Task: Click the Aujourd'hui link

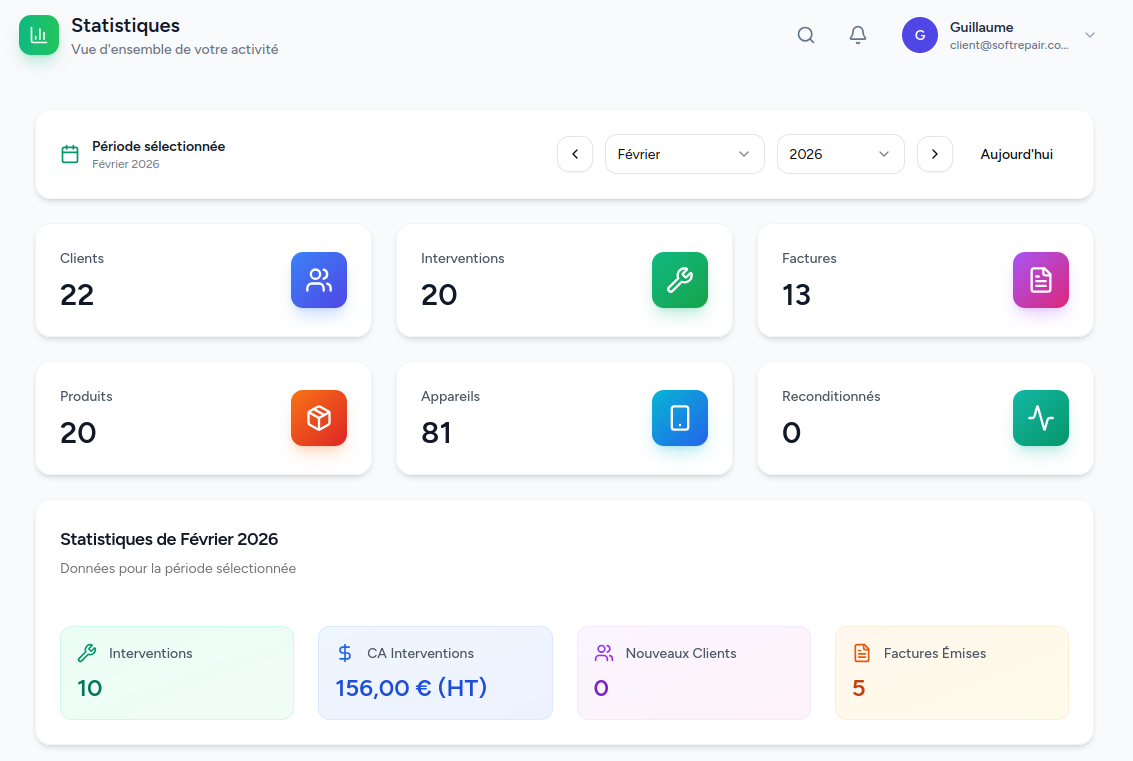Action: [x=1016, y=153]
